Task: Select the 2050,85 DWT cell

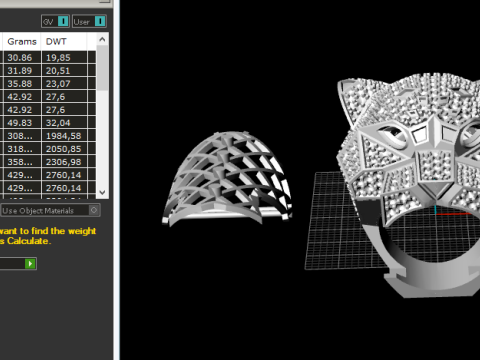Action: pyautogui.click(x=64, y=149)
